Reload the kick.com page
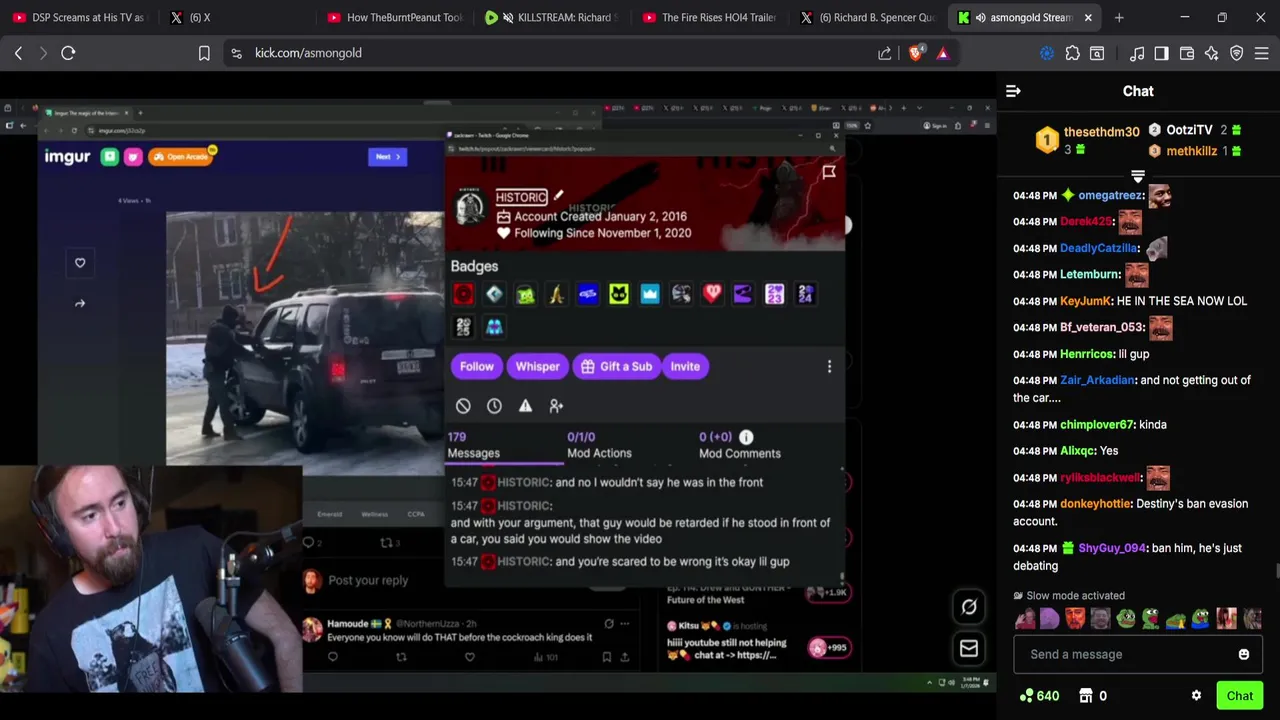The height and width of the screenshot is (720, 1280). pyautogui.click(x=68, y=53)
